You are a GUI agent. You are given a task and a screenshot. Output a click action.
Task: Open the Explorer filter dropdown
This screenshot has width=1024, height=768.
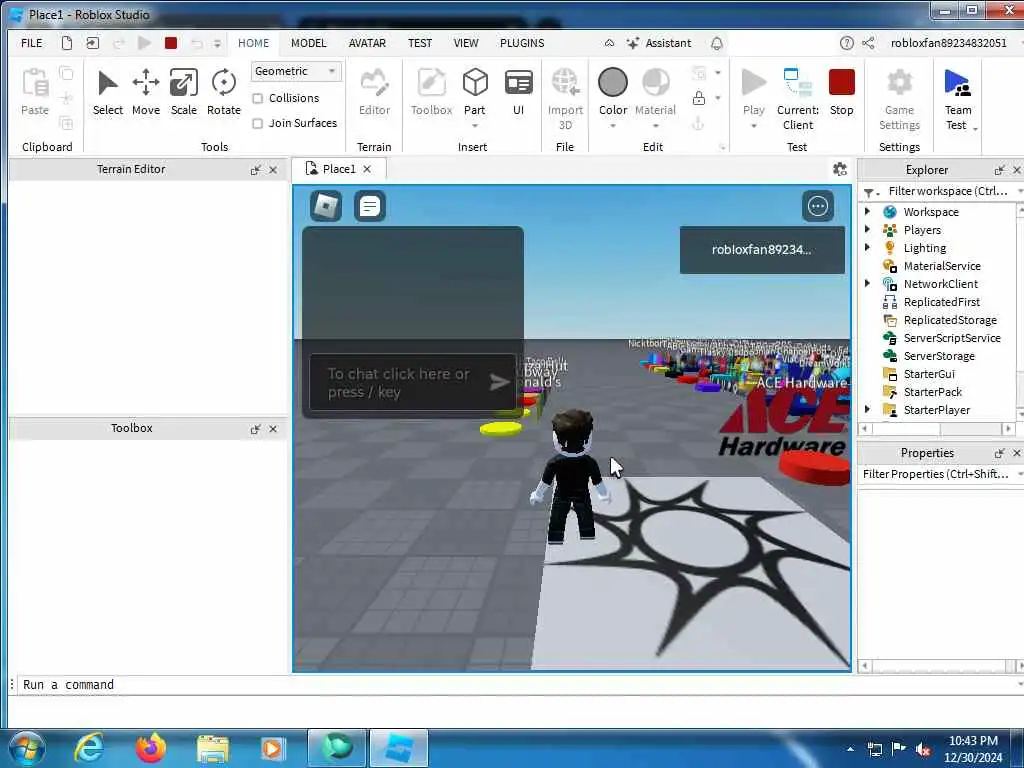pos(871,192)
